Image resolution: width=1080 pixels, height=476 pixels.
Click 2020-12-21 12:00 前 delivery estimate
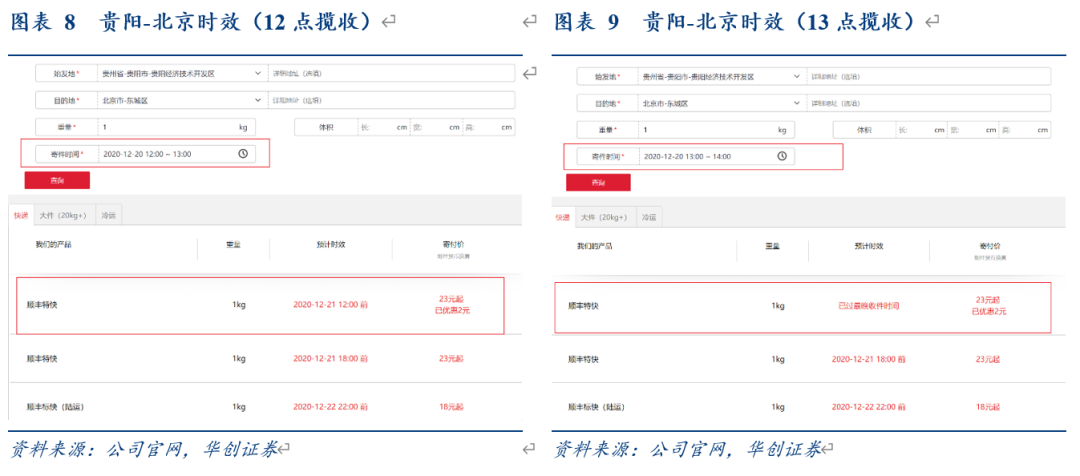pos(330,304)
